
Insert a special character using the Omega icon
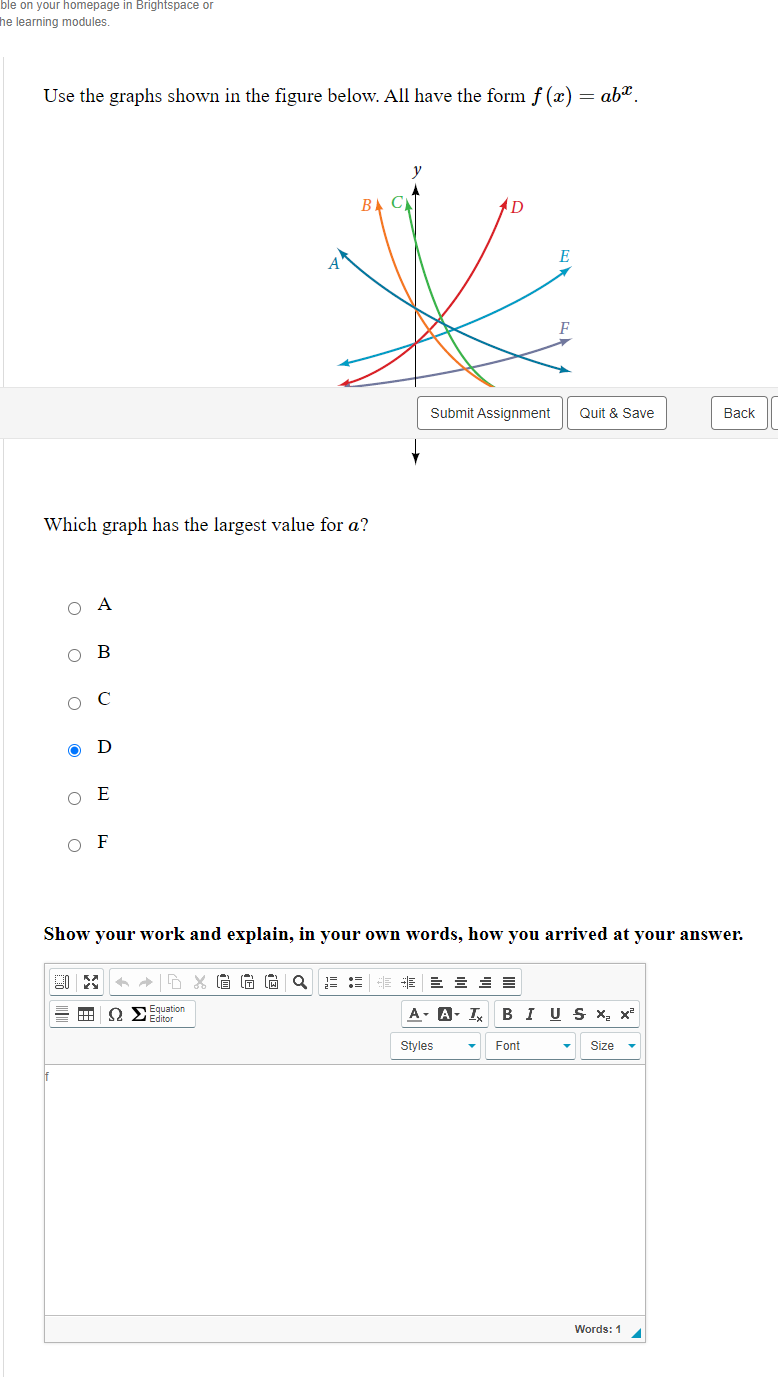click(115, 1014)
